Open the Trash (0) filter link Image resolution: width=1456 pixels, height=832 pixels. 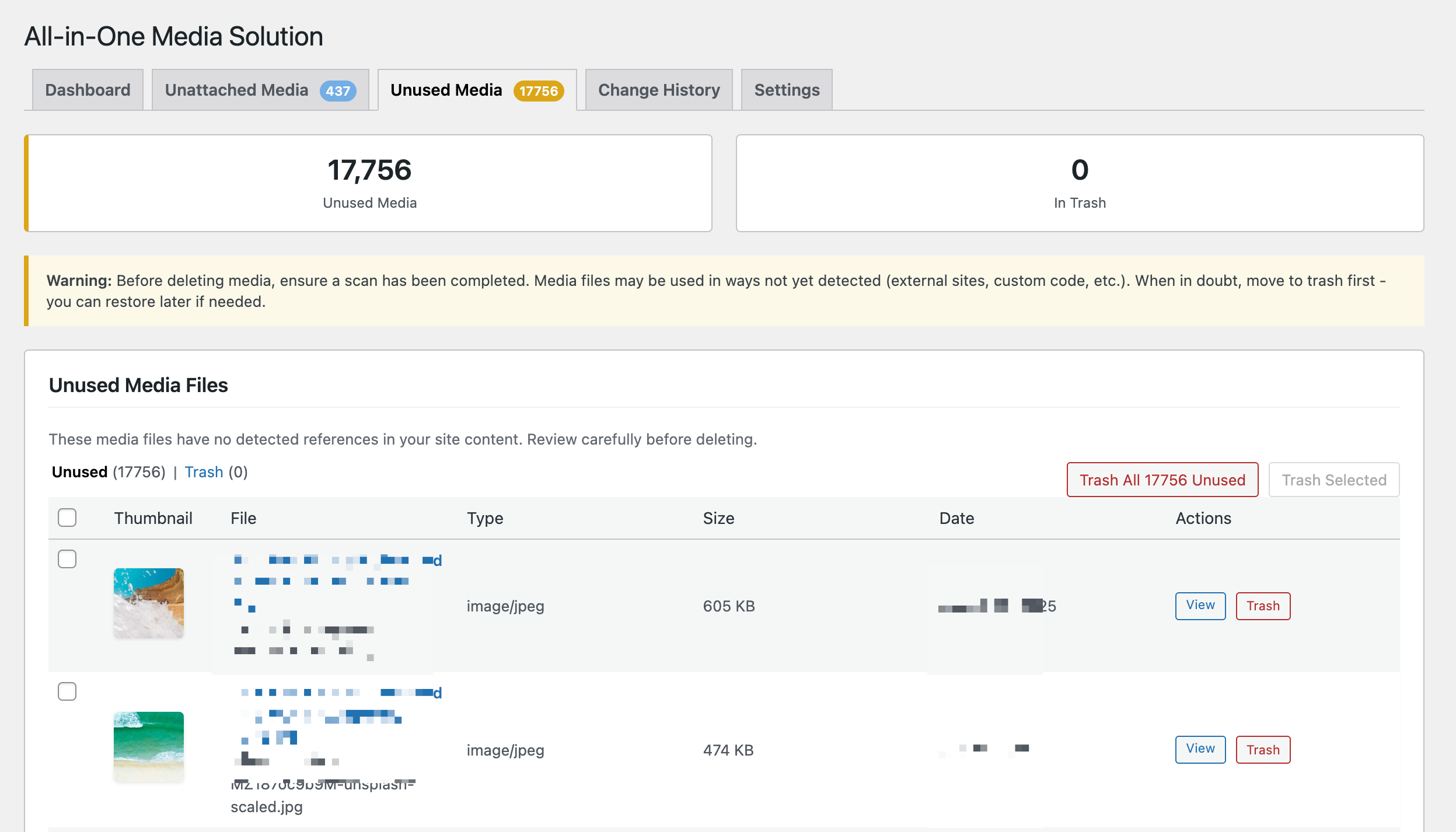204,471
